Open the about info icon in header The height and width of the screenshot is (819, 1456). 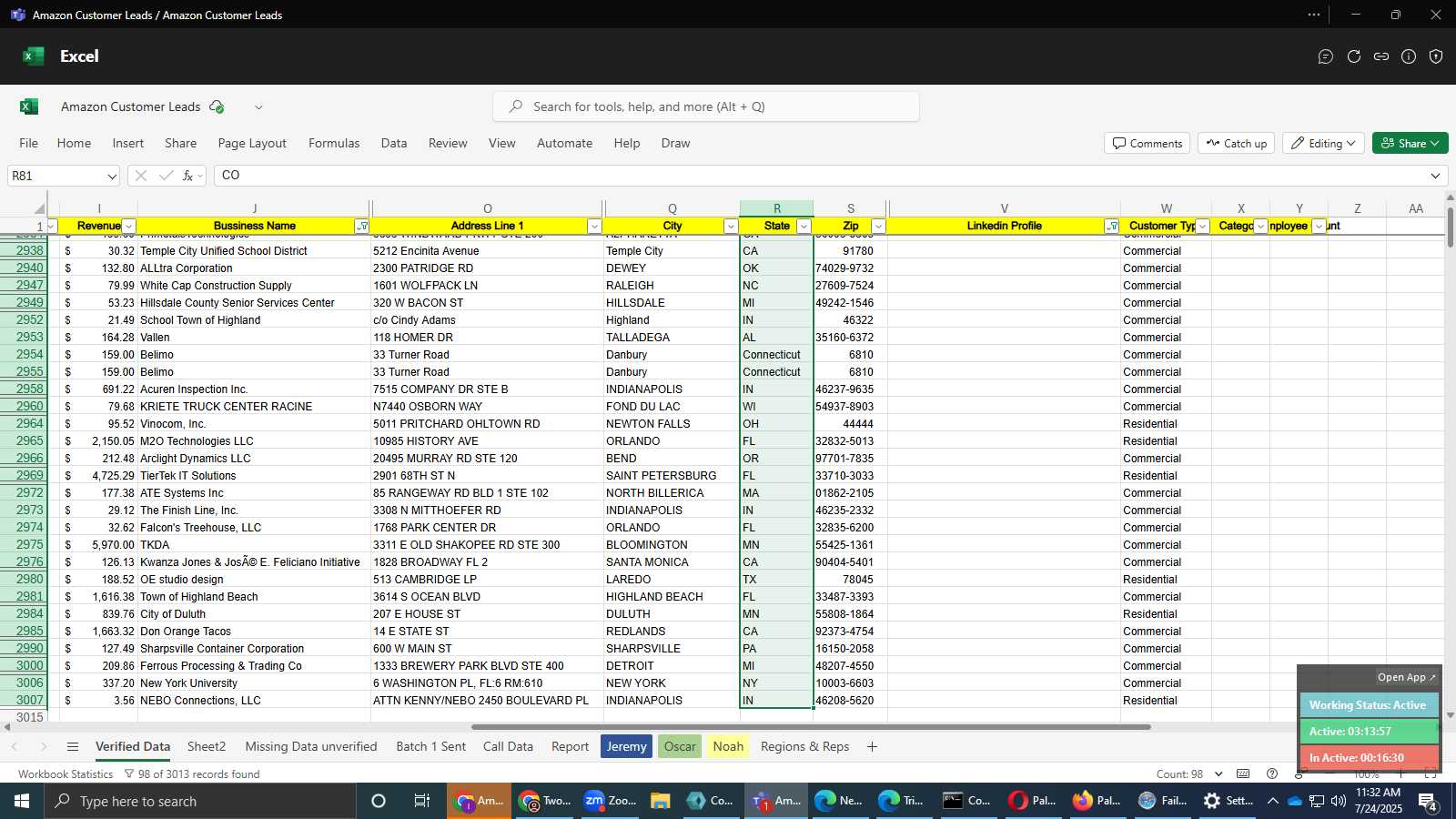[1409, 56]
